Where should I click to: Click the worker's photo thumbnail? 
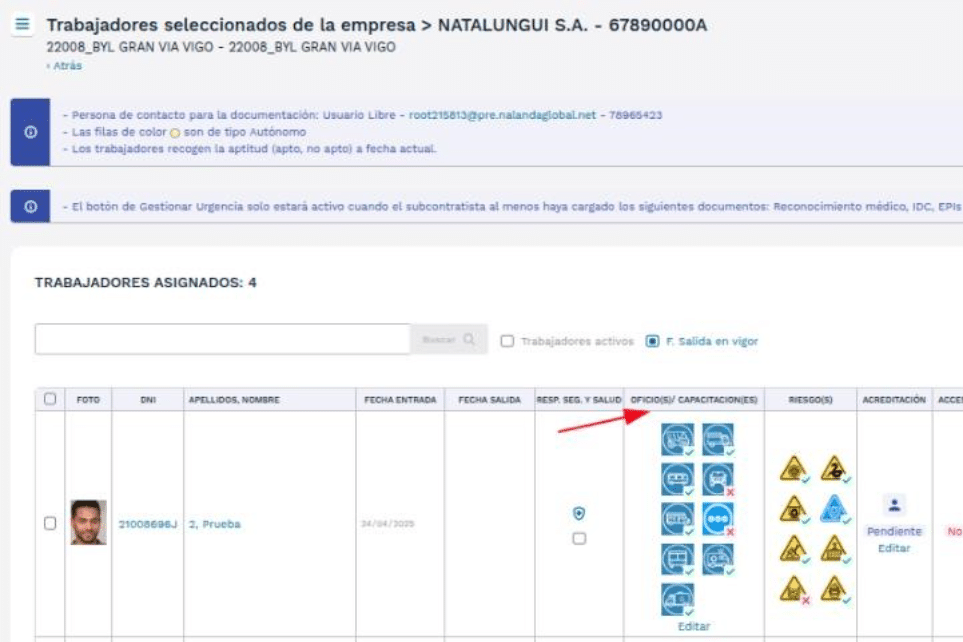click(88, 522)
